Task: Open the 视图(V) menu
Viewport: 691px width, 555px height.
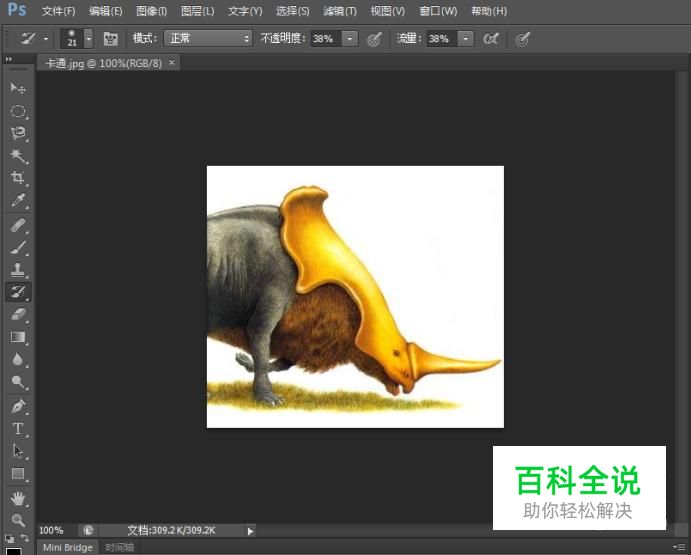Action: [x=387, y=11]
